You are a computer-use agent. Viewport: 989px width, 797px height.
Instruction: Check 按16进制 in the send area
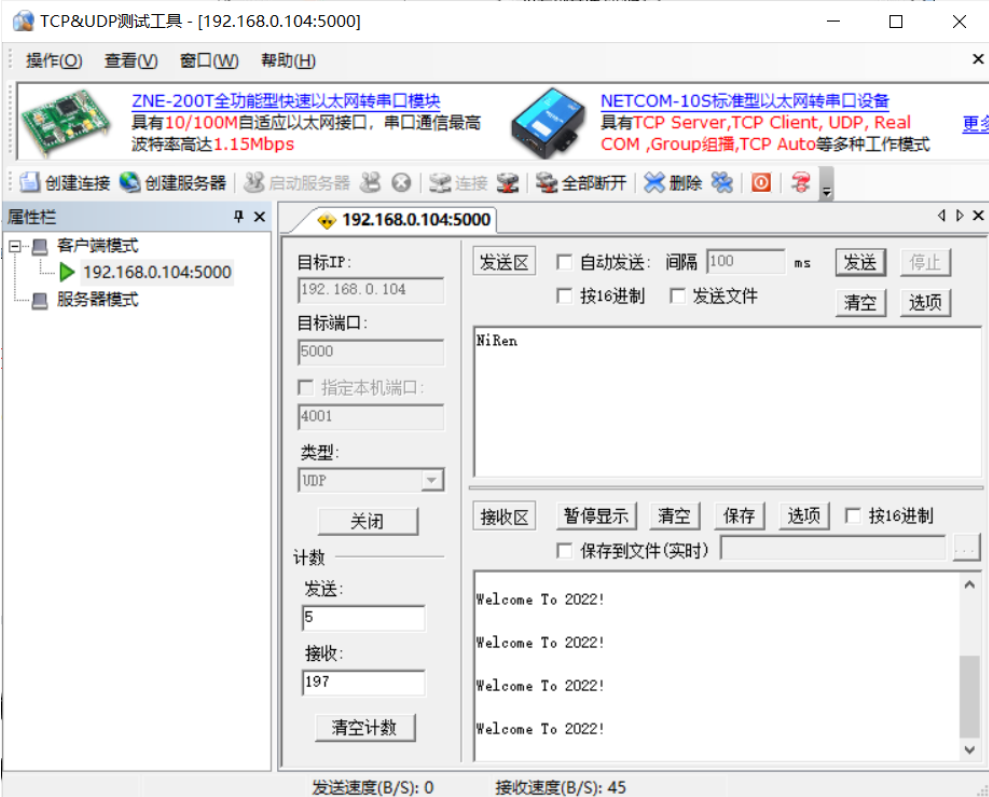point(565,296)
